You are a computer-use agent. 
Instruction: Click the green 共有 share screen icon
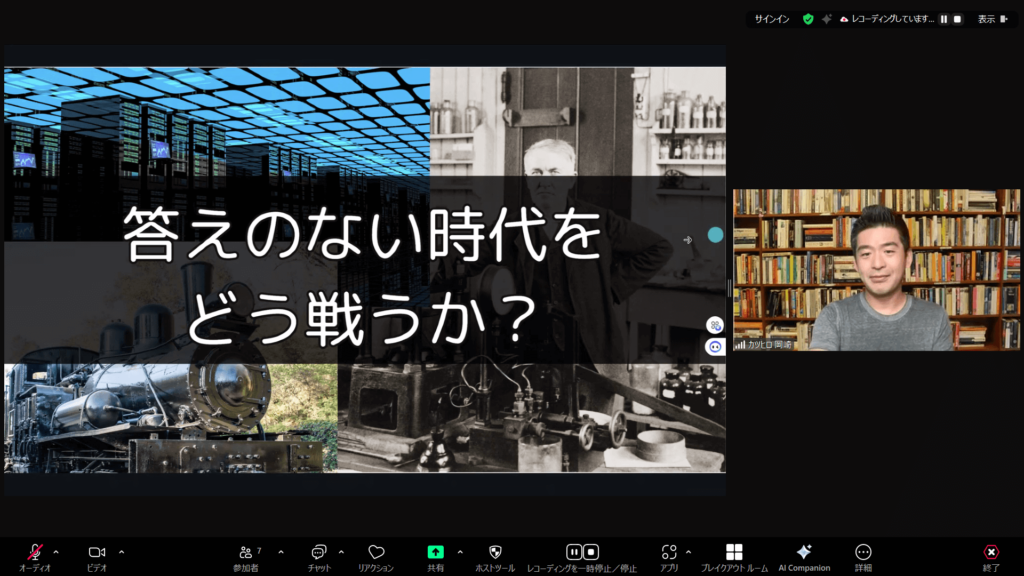tap(436, 552)
